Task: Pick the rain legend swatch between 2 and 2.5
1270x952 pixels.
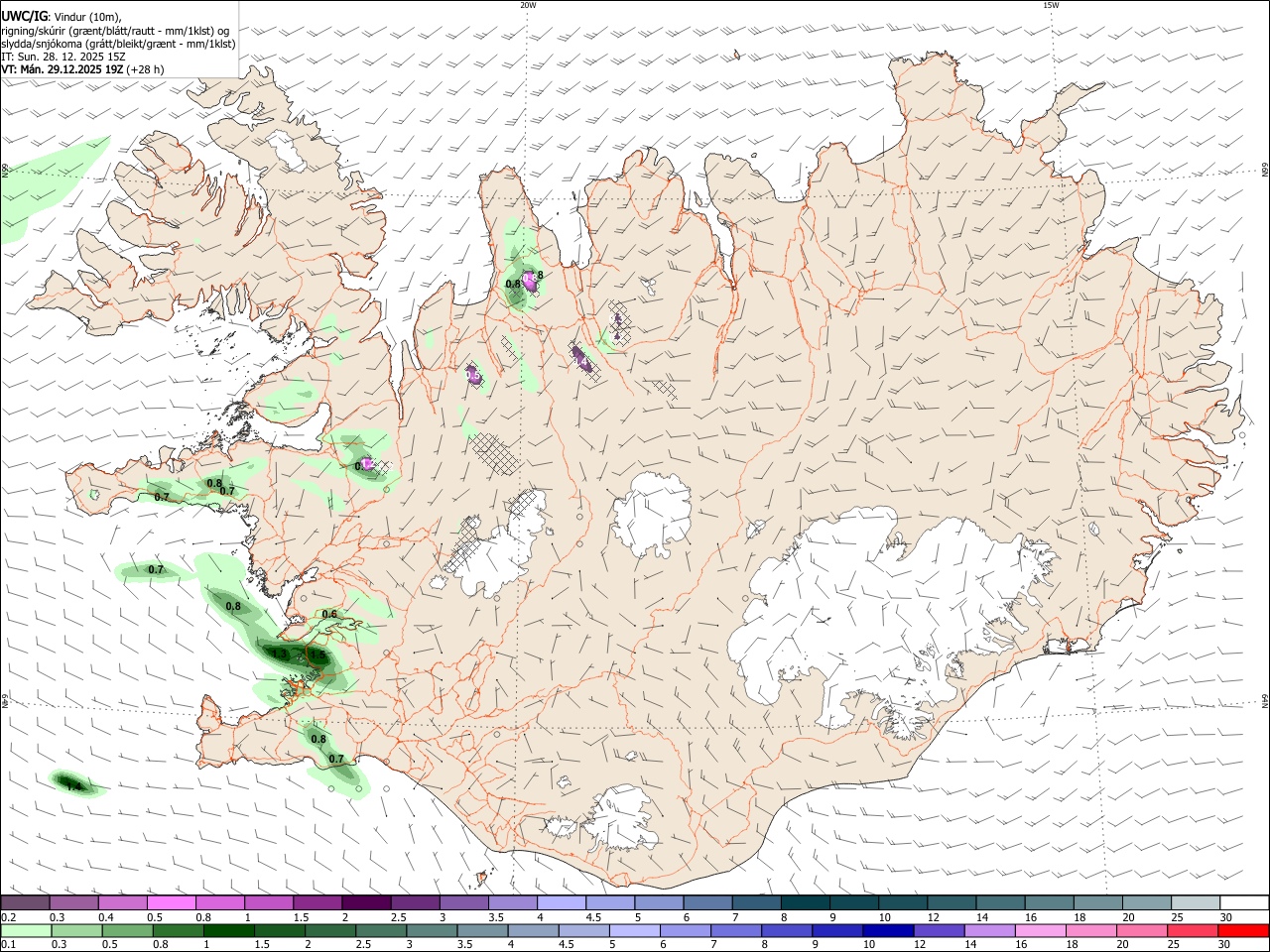Action: [328, 930]
